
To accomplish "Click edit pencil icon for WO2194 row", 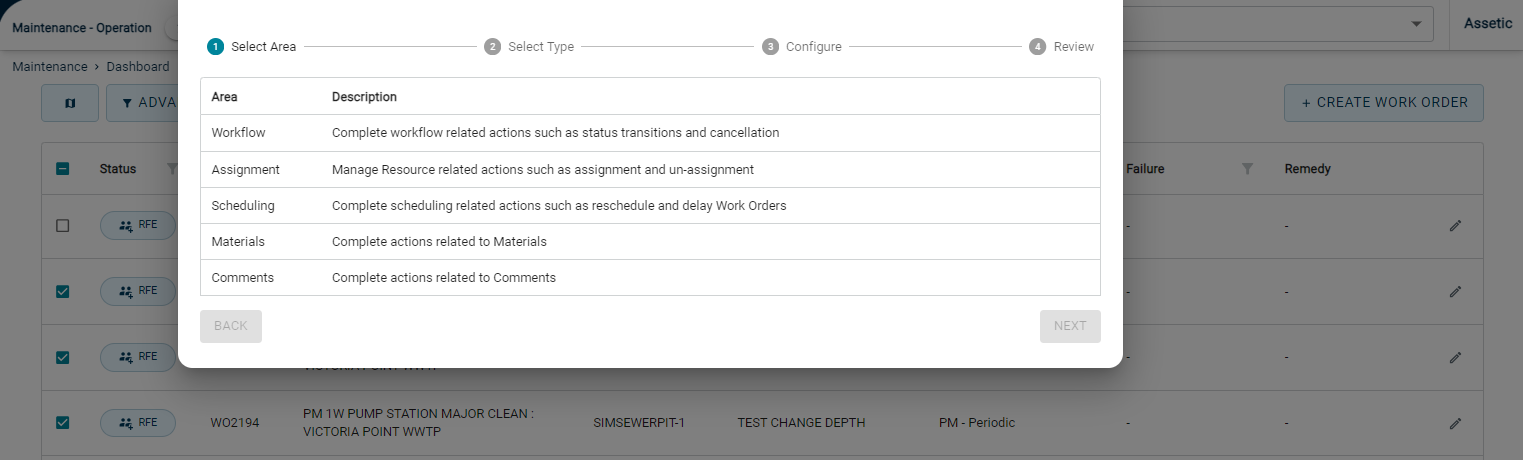I will (1455, 423).
